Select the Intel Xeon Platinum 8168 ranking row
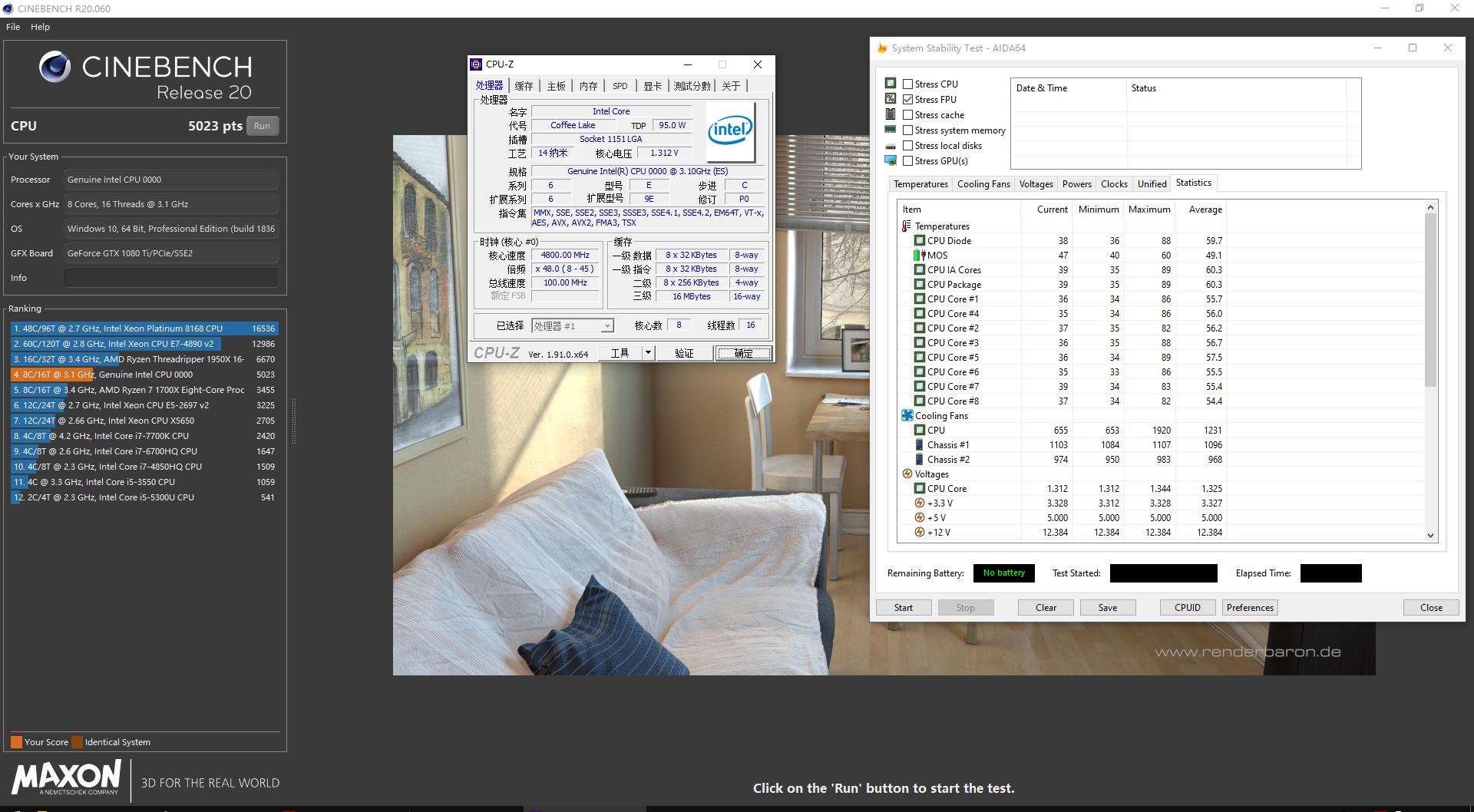This screenshot has width=1474, height=812. coord(144,328)
